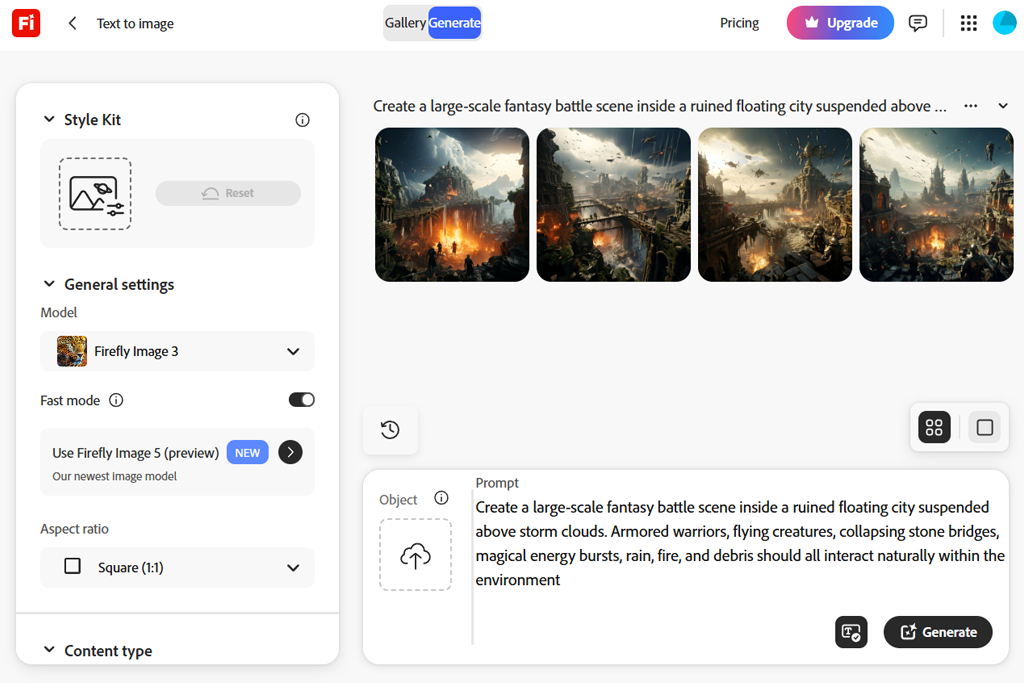Open the Object info icon
This screenshot has width=1024, height=683.
coord(441,498)
